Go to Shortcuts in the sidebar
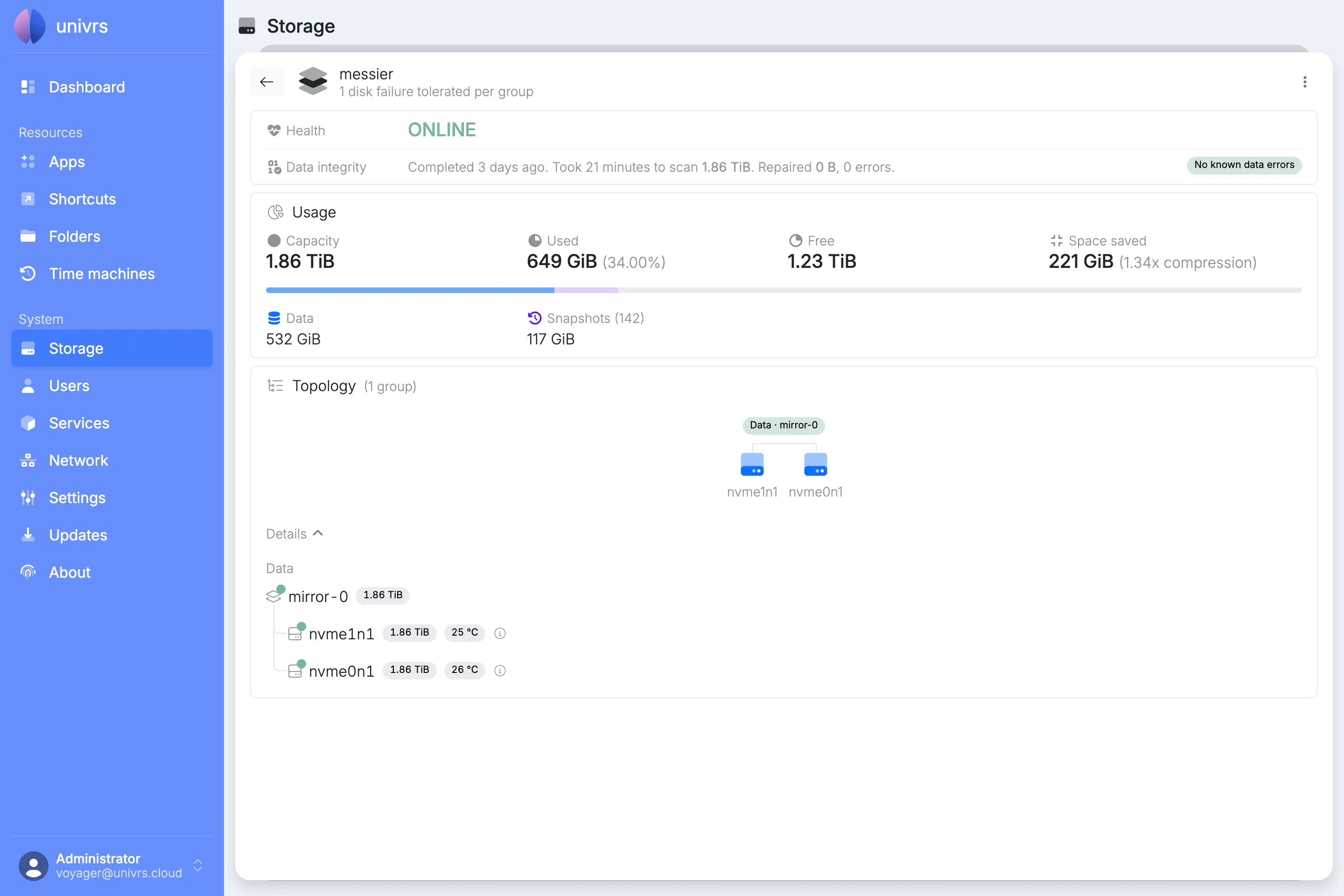The image size is (1344, 896). click(112, 199)
